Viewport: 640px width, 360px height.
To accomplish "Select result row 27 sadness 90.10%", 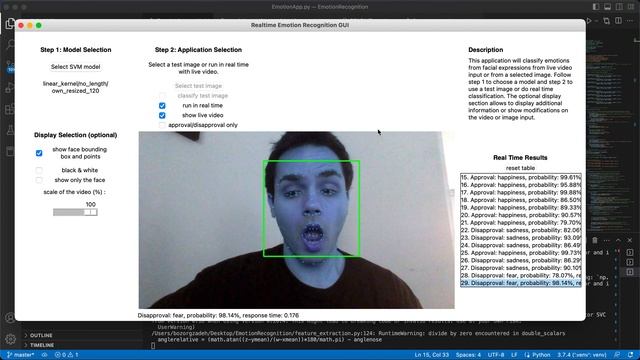I will pyautogui.click(x=520, y=268).
